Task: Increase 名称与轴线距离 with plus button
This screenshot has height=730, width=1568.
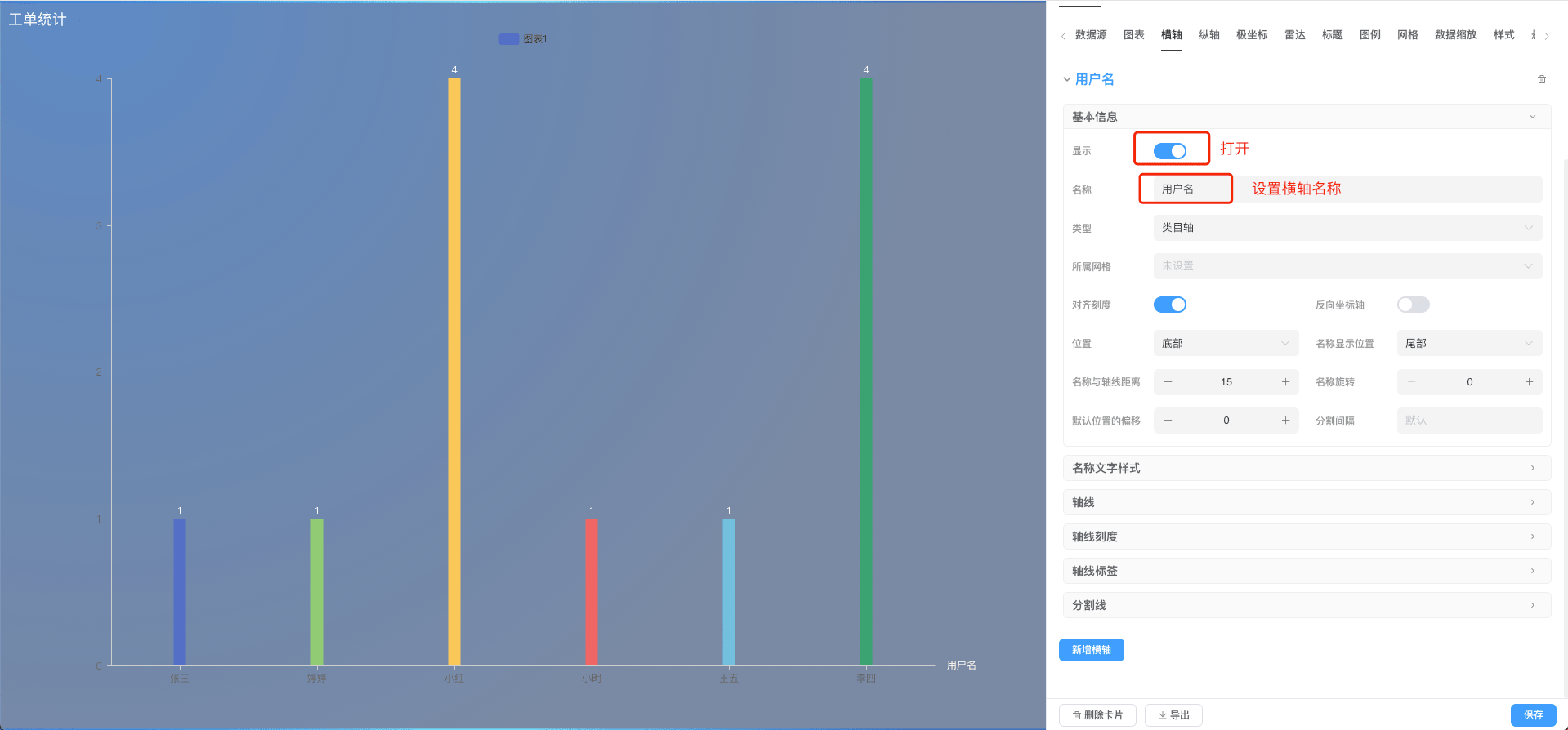Action: click(x=1285, y=382)
